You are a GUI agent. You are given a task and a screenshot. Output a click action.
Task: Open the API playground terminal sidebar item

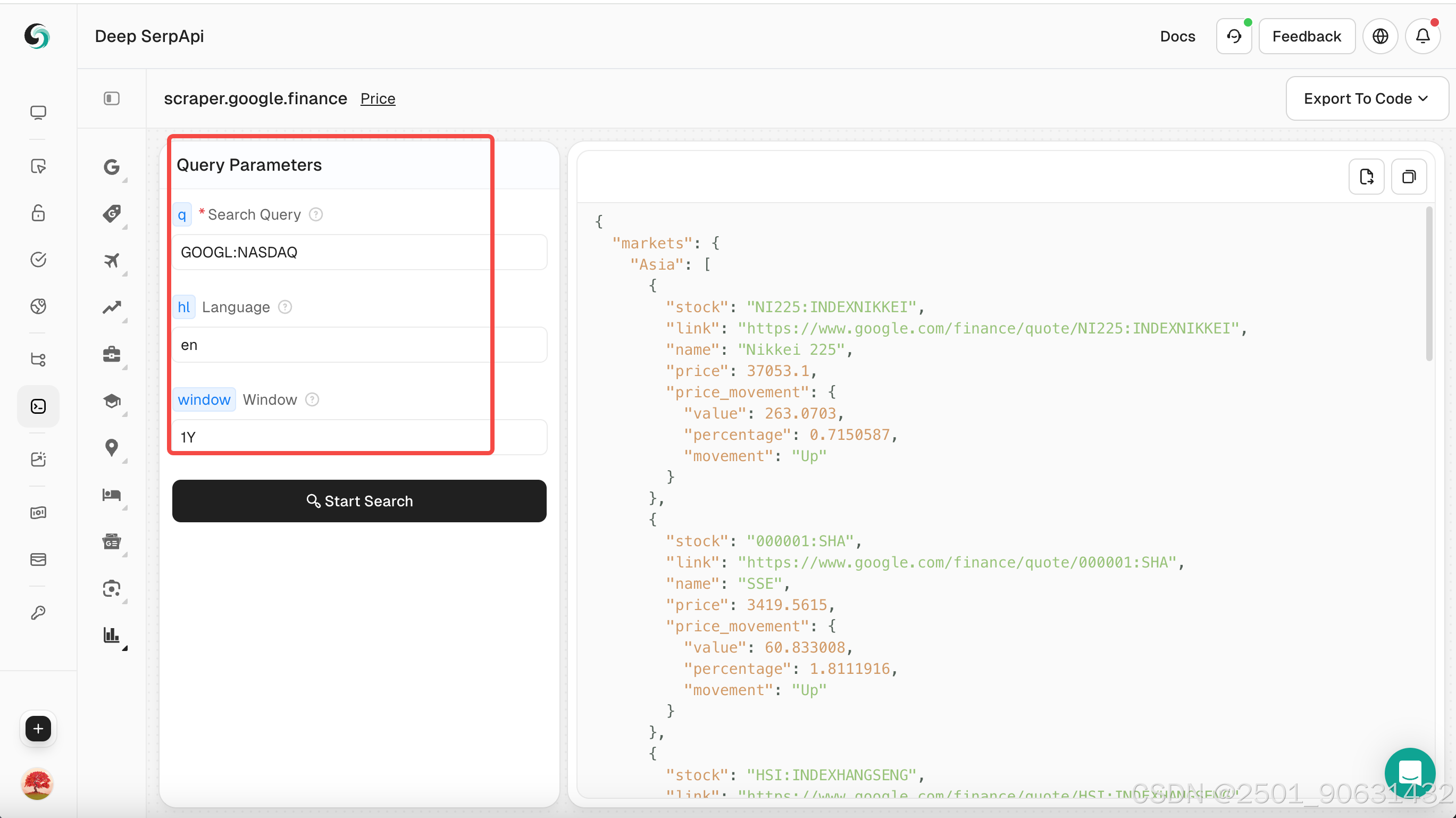click(x=38, y=406)
